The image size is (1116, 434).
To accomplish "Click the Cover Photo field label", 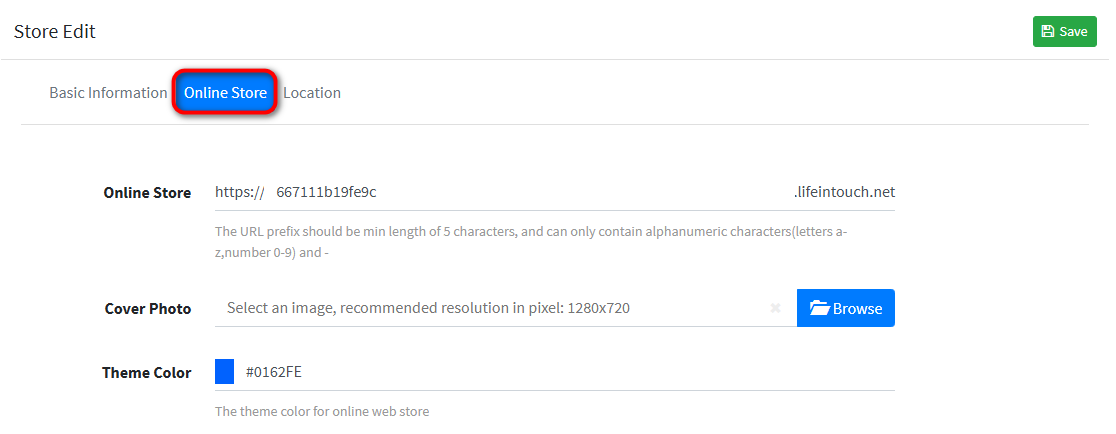I will (147, 309).
